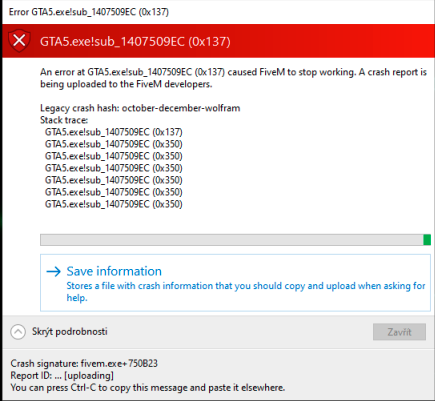Click the first stack trace entry (0x137)
The height and width of the screenshot is (401, 435).
tap(114, 132)
